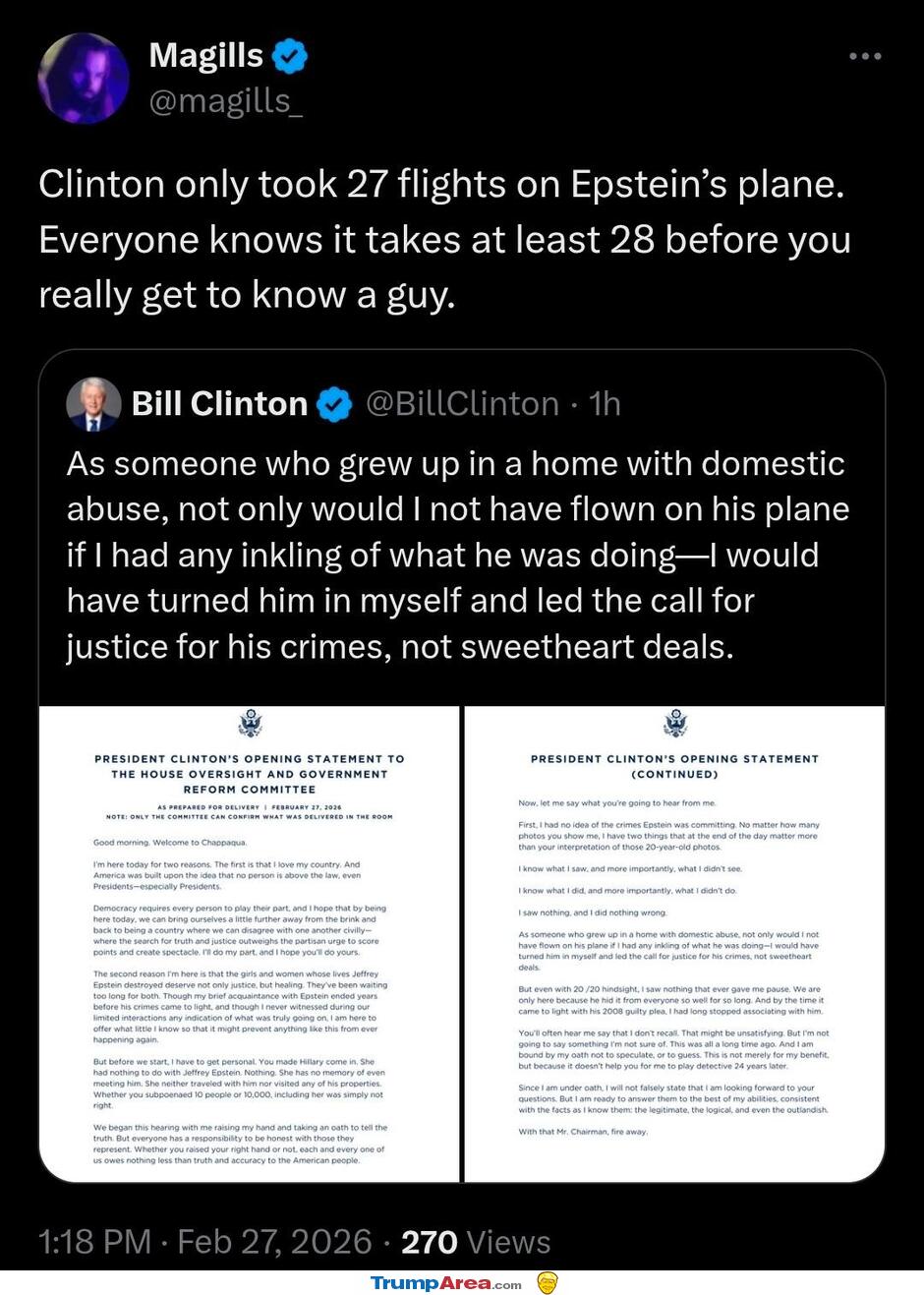This screenshot has width=924, height=1295.
Task: Click the @BillClinton handle
Action: tap(462, 404)
